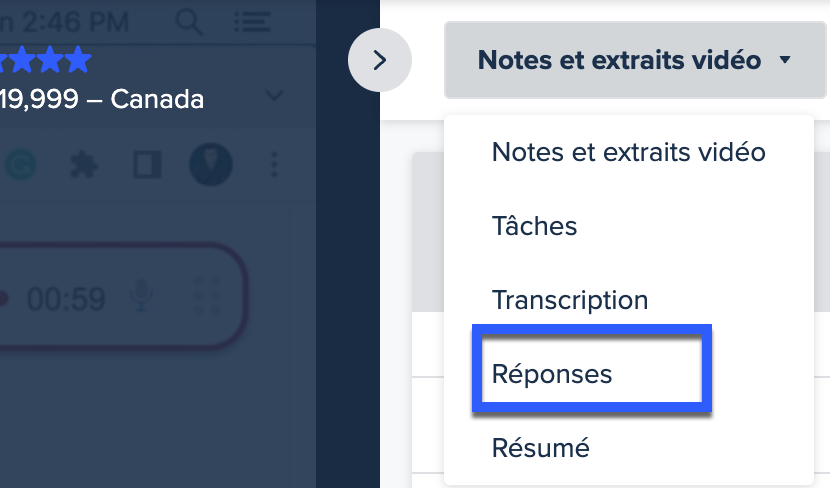Select Notes et extraits vidéo menu option
The width and height of the screenshot is (830, 488).
628,152
